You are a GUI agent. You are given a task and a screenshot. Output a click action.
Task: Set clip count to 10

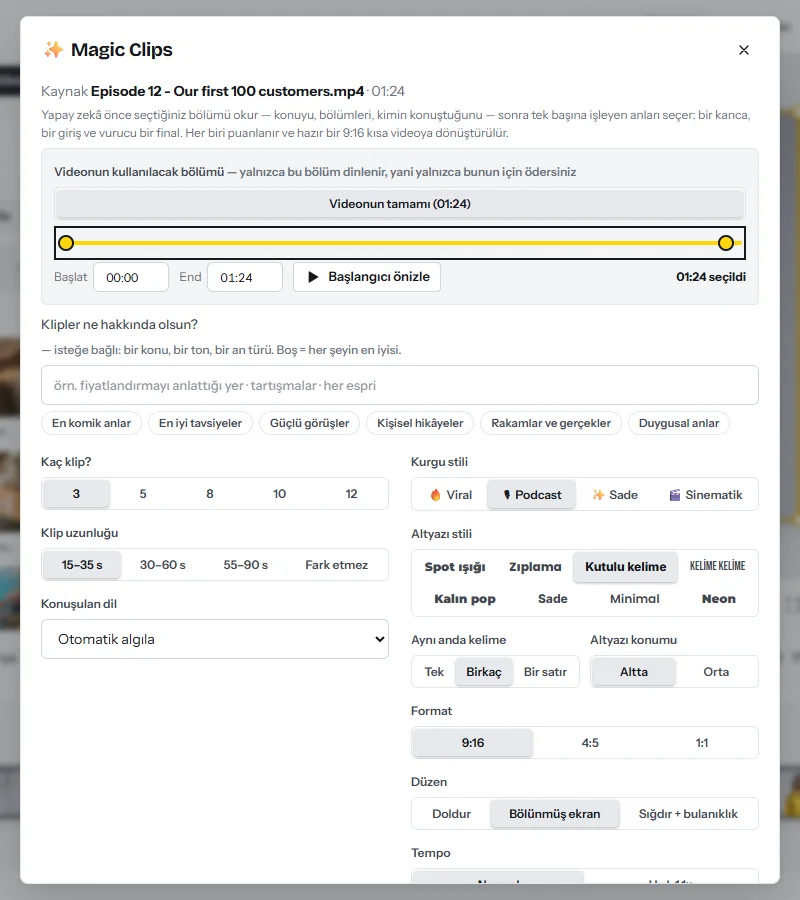[x=279, y=494]
